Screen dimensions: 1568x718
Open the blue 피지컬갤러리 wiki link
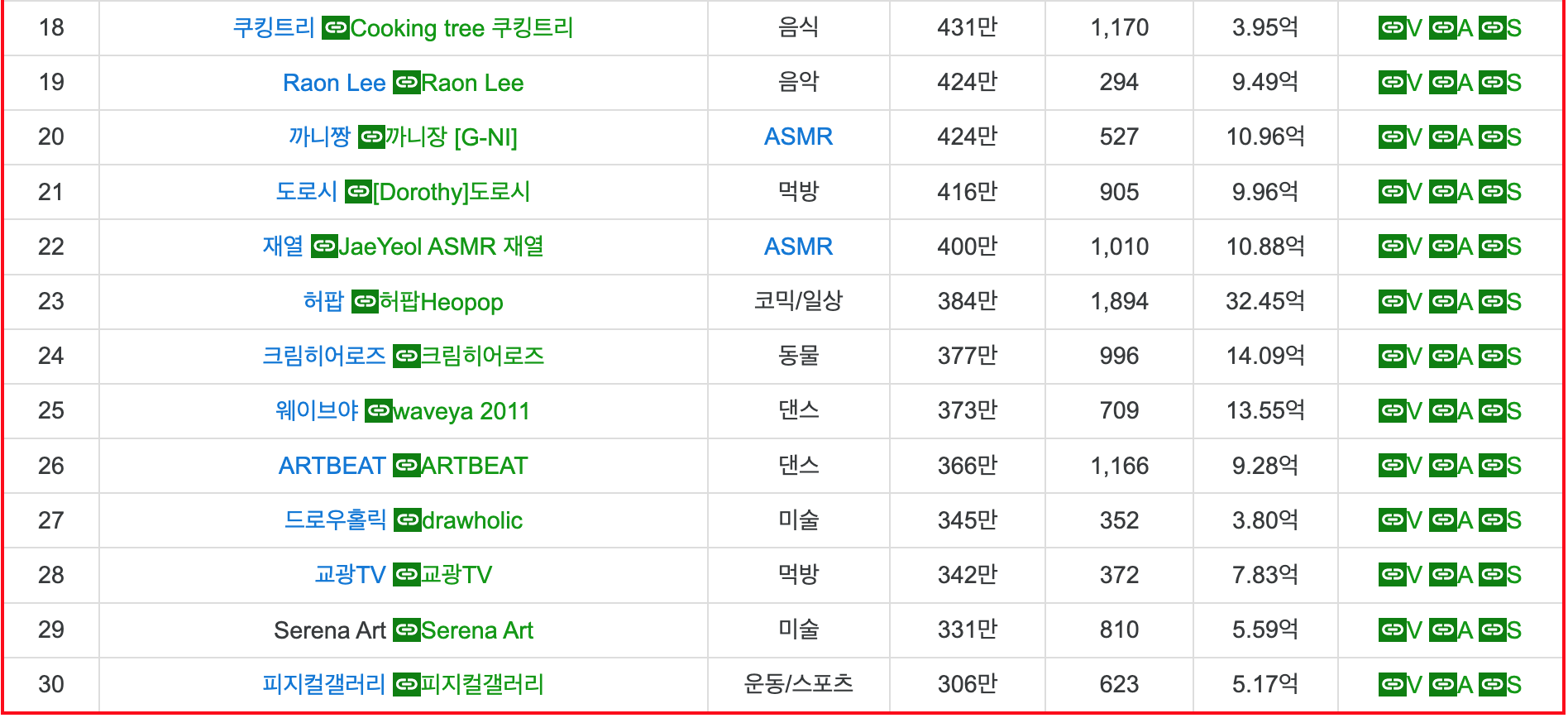pos(324,685)
